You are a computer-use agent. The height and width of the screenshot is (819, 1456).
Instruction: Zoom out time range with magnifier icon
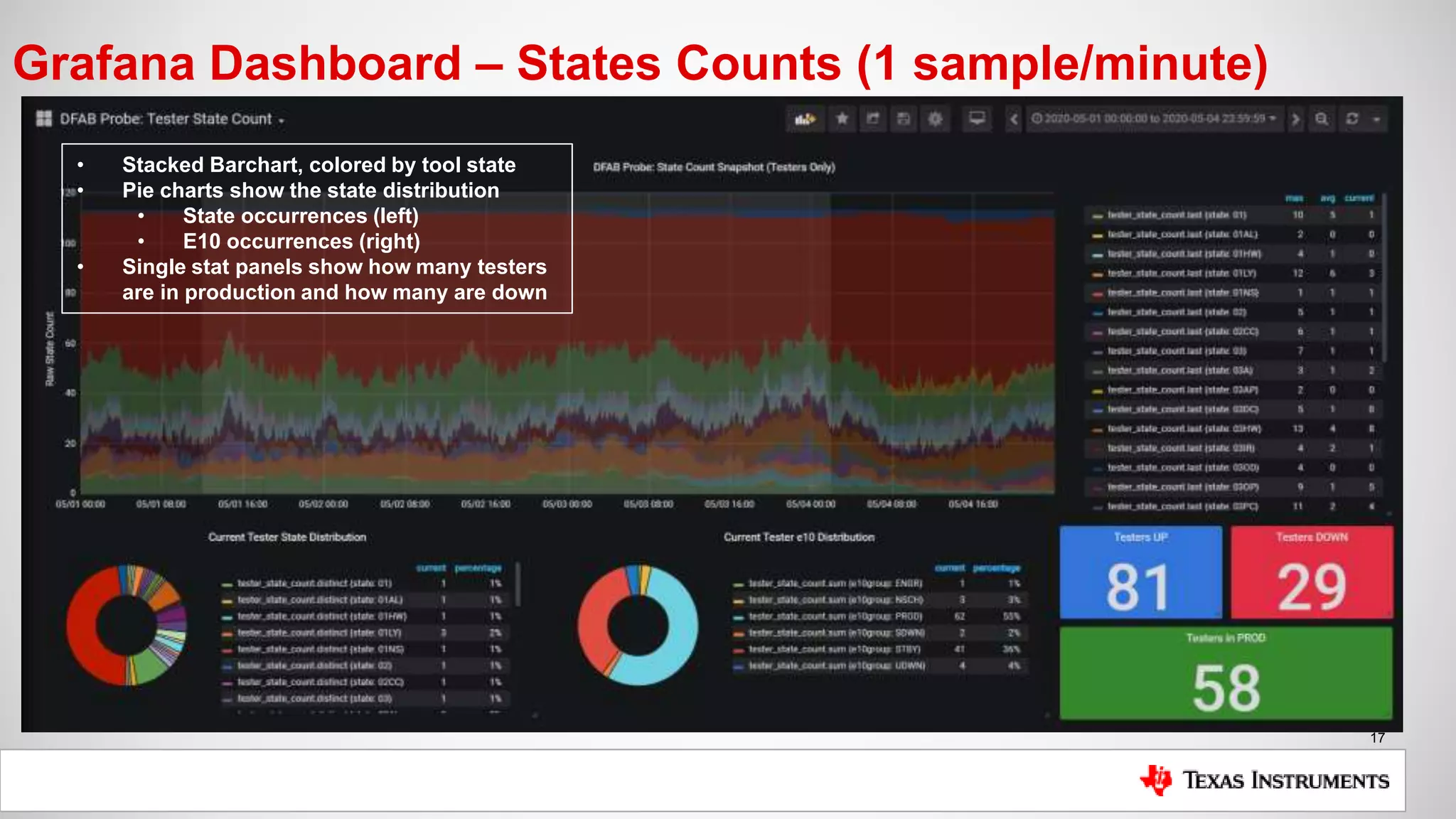[x=1322, y=119]
